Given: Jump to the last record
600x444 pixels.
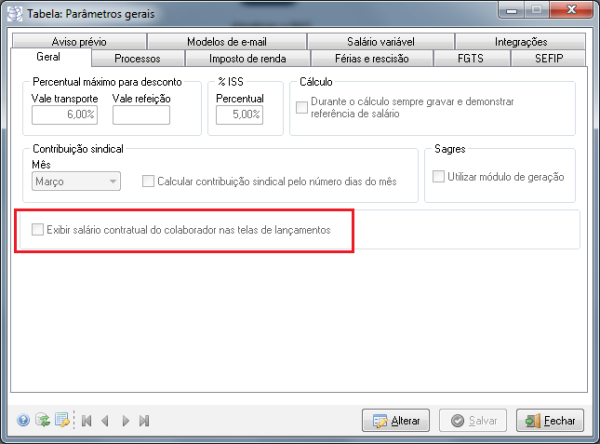Looking at the screenshot, I should [x=145, y=421].
